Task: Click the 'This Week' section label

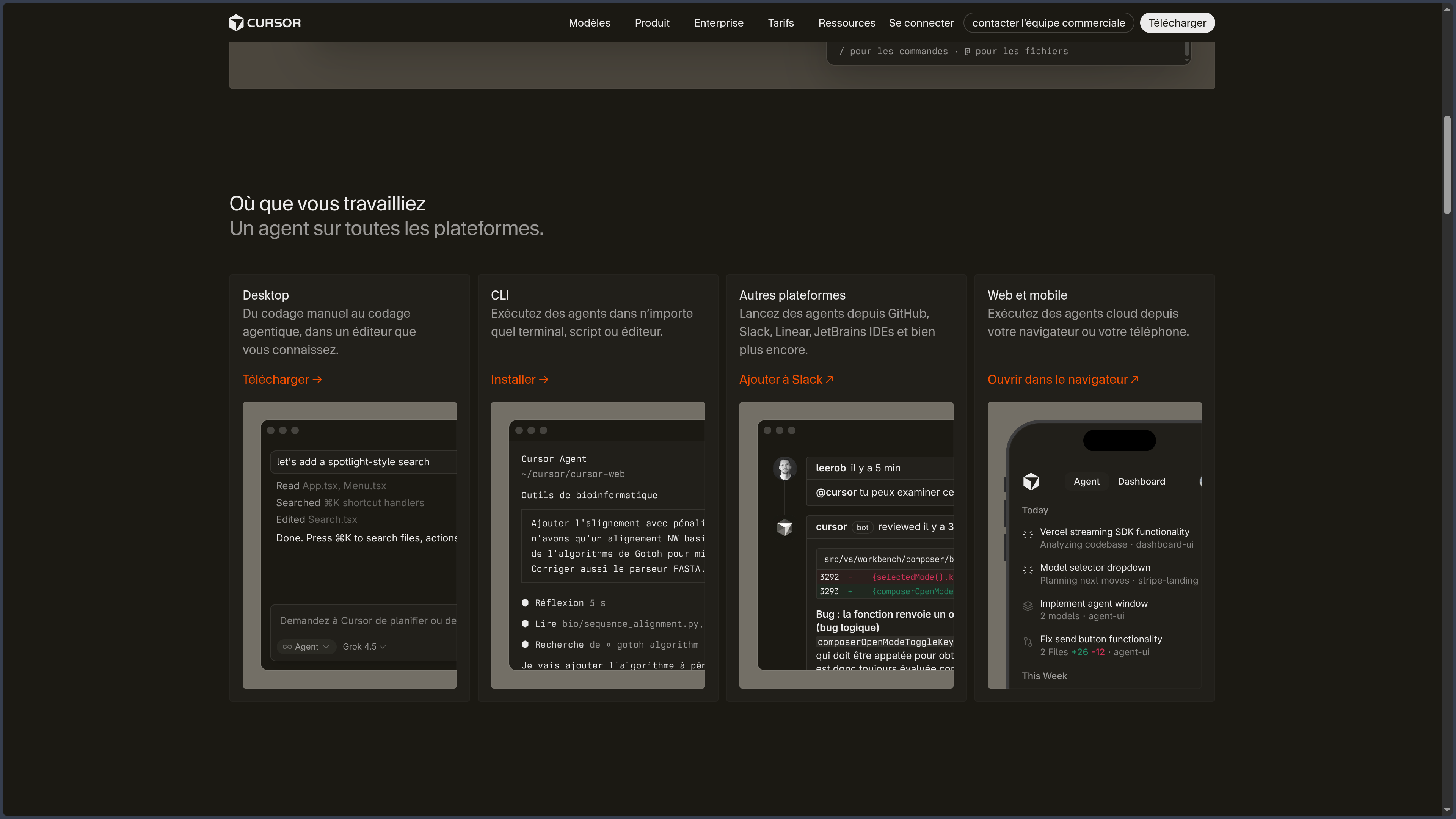Action: (1044, 676)
